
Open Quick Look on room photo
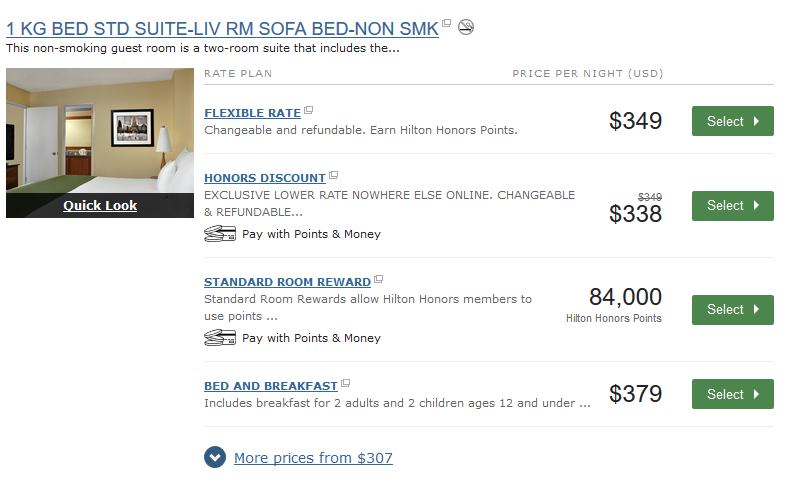(100, 206)
